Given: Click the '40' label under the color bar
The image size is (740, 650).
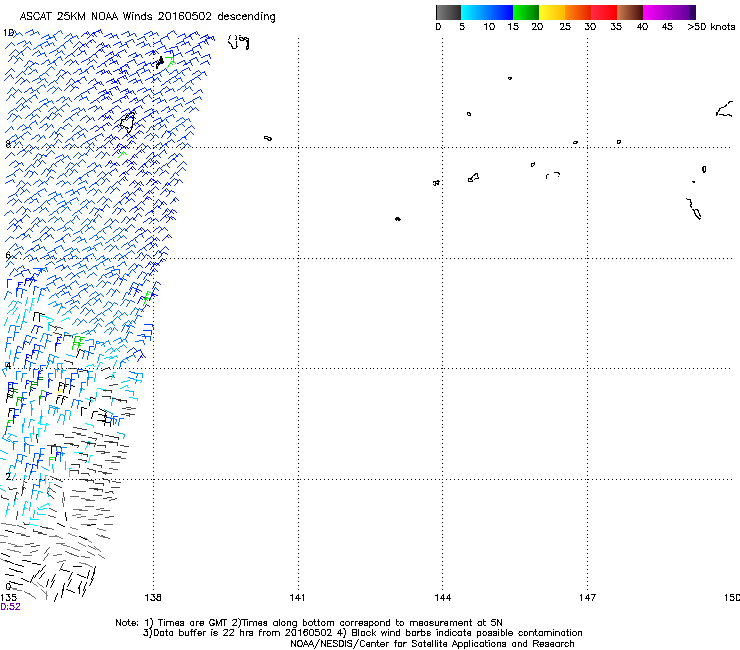Looking at the screenshot, I should point(642,26).
